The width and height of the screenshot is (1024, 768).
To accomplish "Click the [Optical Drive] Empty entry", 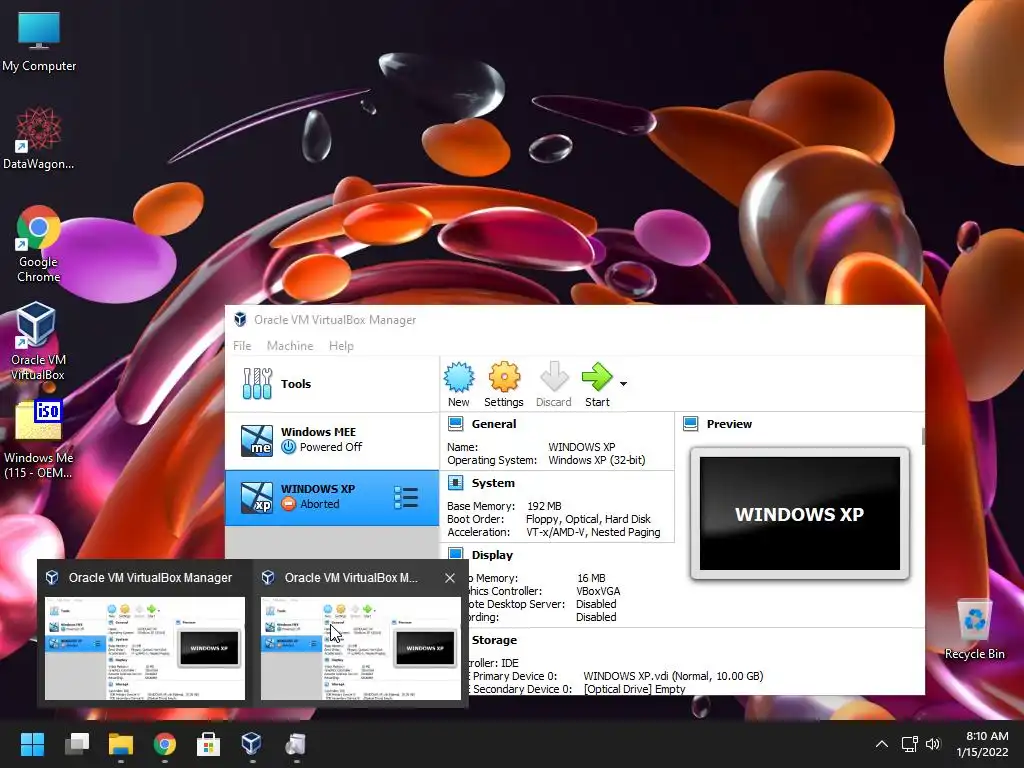I will click(634, 689).
